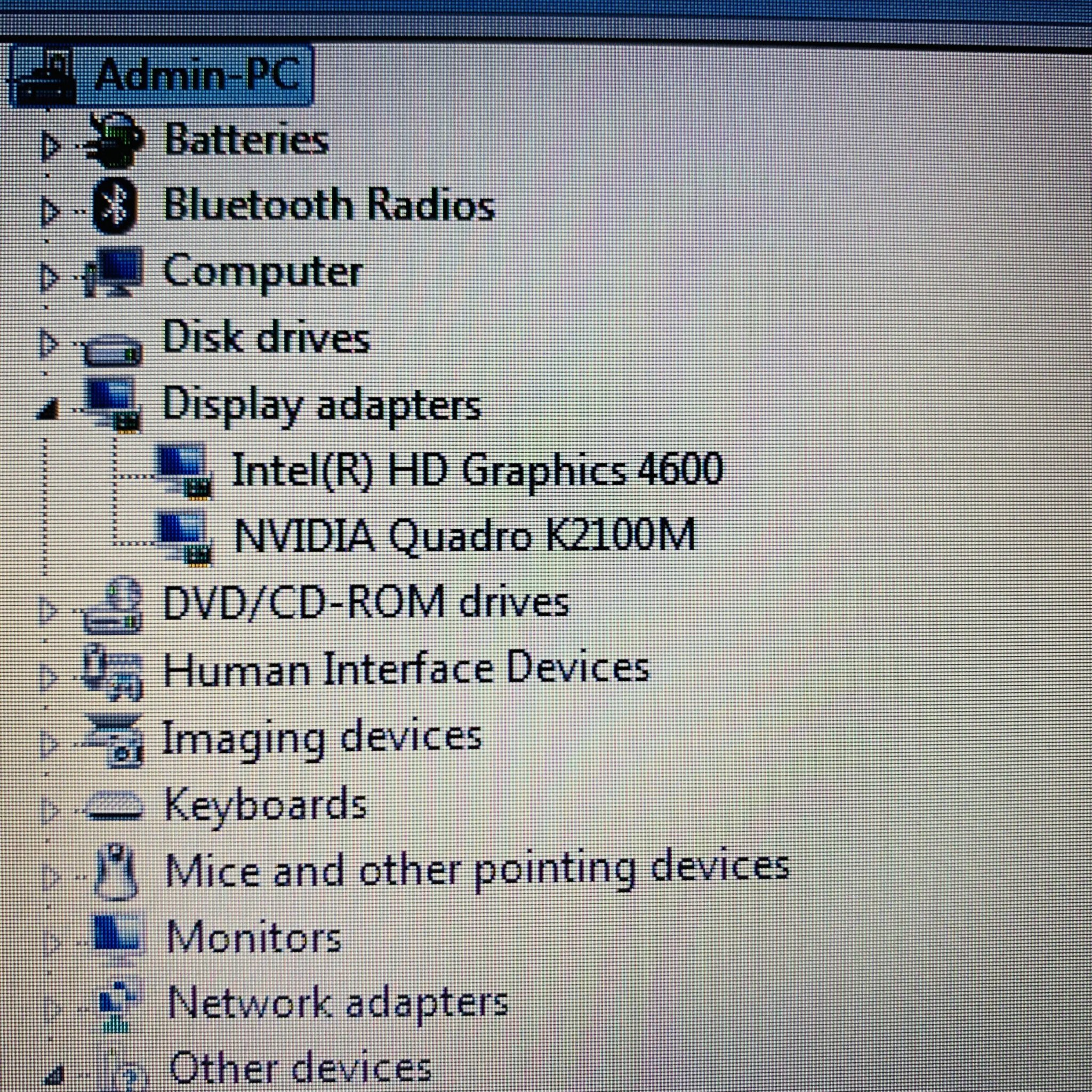Screen dimensions: 1092x1092
Task: Select the Human Interface Devices label
Action: pos(406,668)
